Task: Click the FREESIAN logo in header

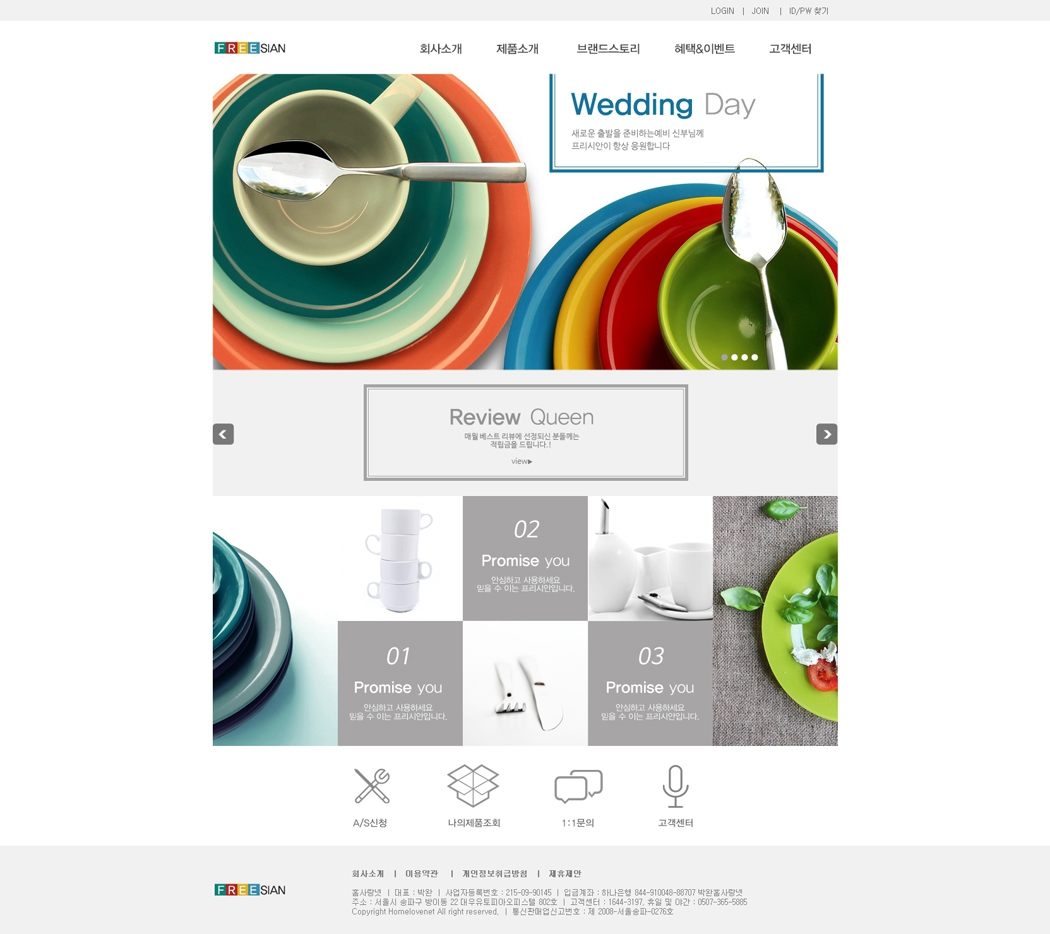Action: click(x=250, y=48)
